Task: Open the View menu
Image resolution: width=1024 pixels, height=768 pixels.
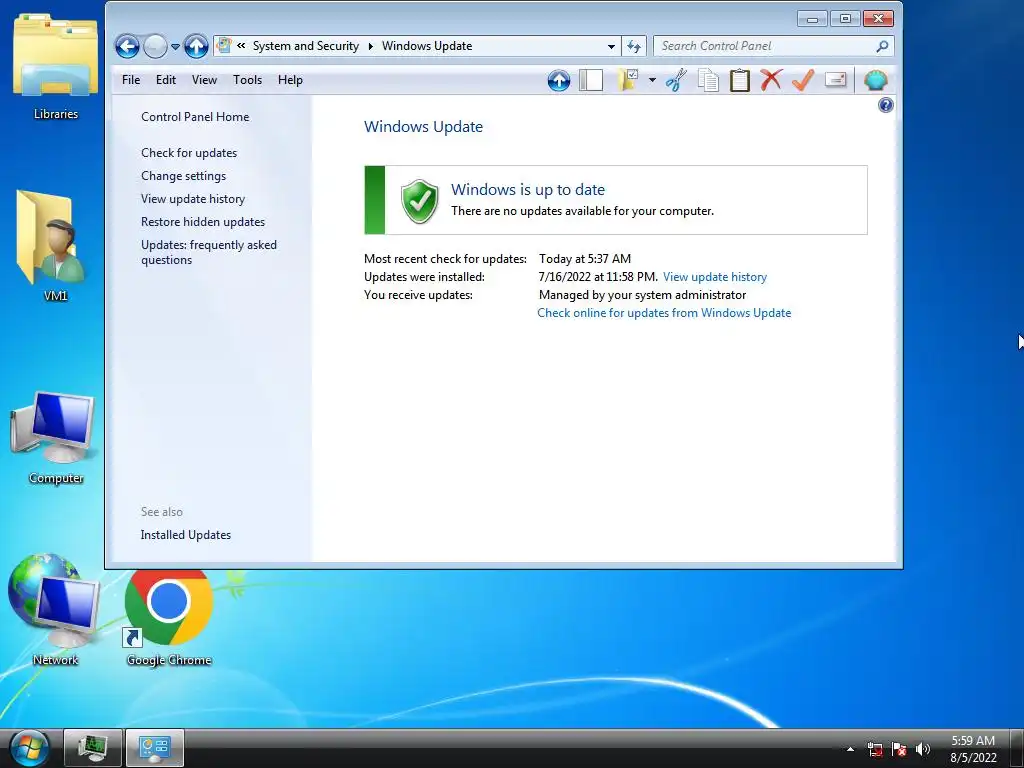Action: tap(204, 80)
